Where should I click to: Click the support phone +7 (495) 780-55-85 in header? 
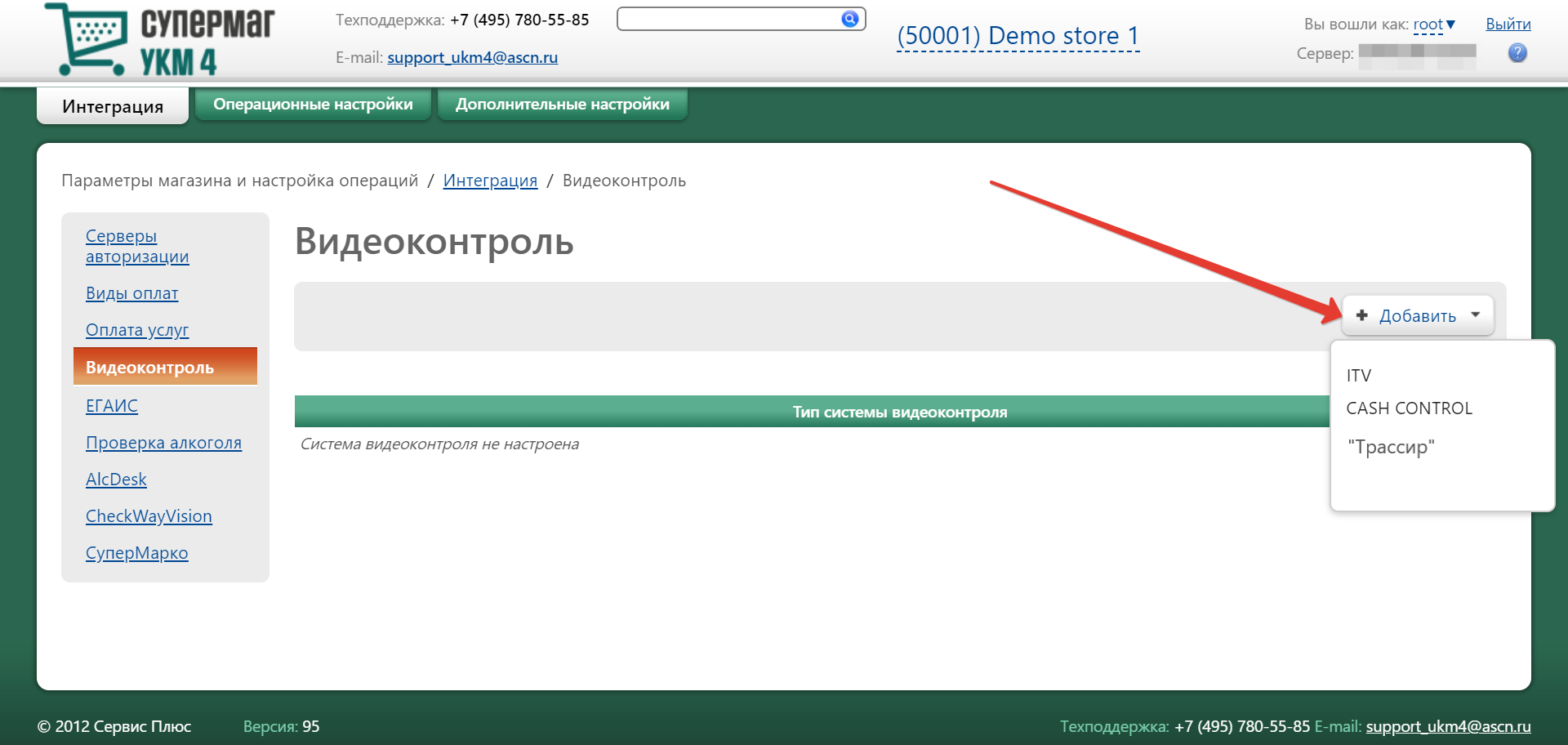pos(519,20)
